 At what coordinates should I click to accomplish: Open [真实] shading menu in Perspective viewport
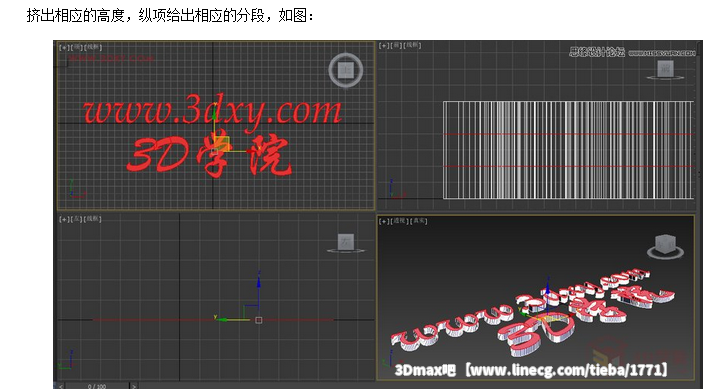click(x=418, y=221)
